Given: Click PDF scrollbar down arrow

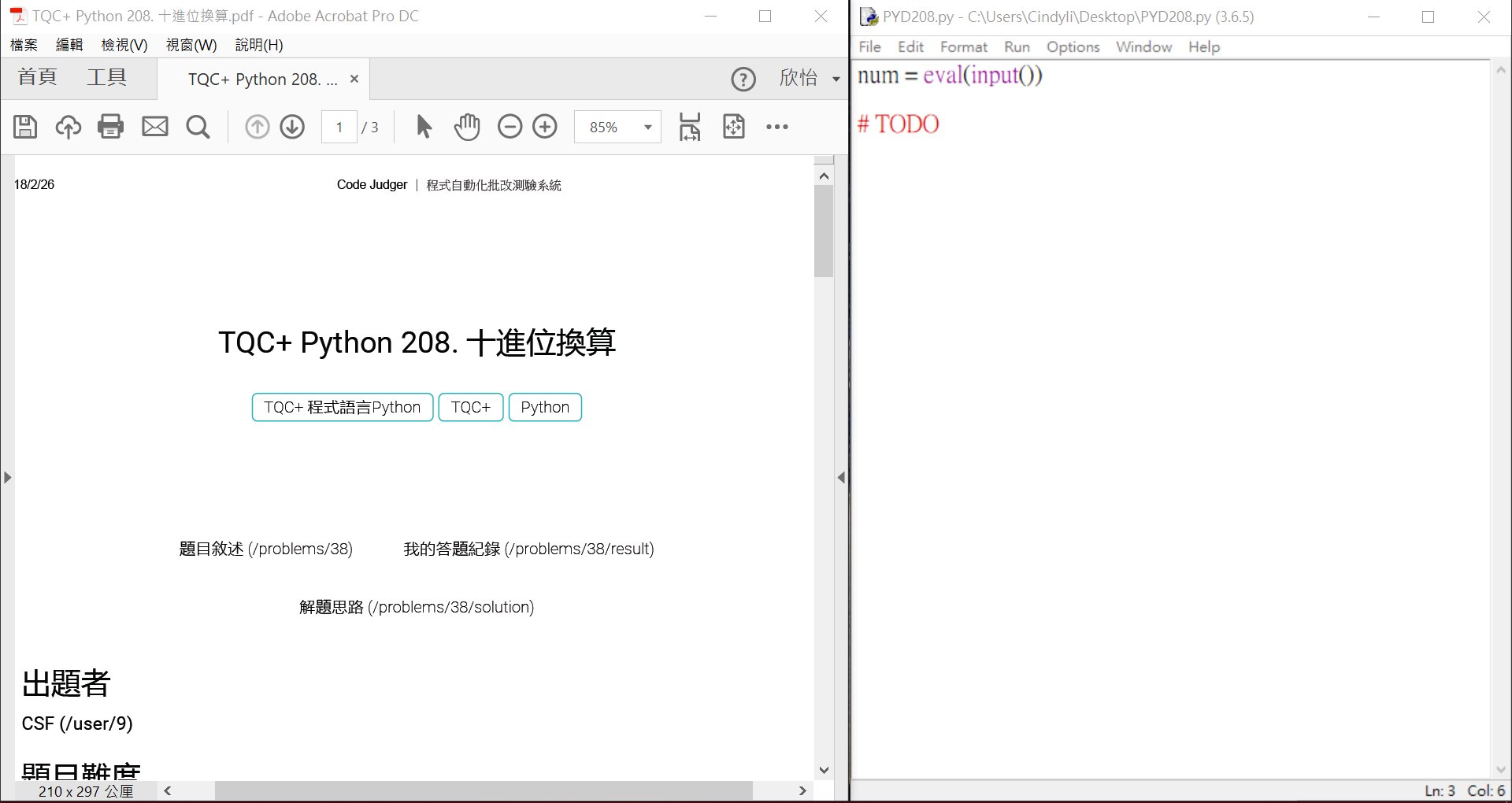Looking at the screenshot, I should (824, 770).
